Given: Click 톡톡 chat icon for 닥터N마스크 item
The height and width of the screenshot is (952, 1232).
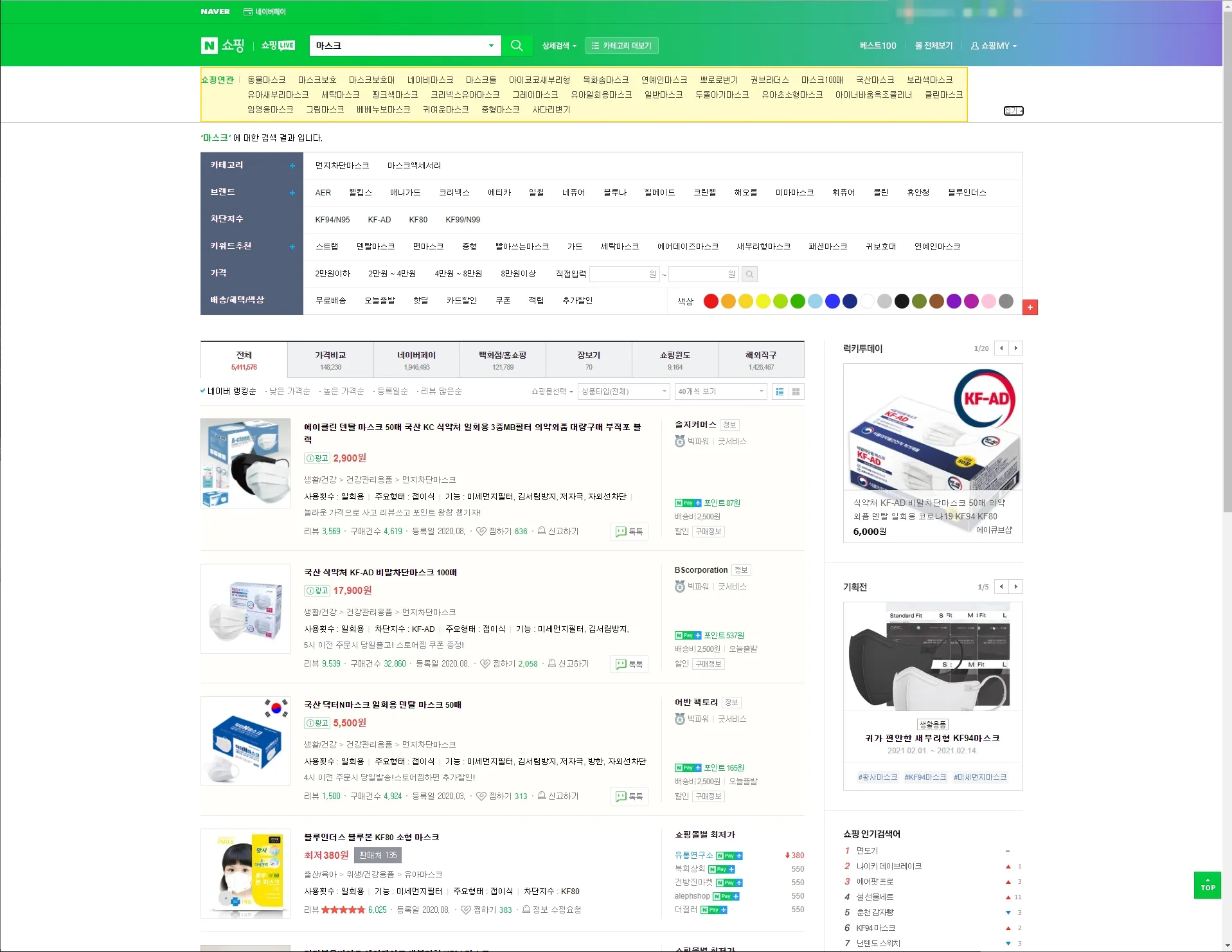Looking at the screenshot, I should click(x=629, y=796).
